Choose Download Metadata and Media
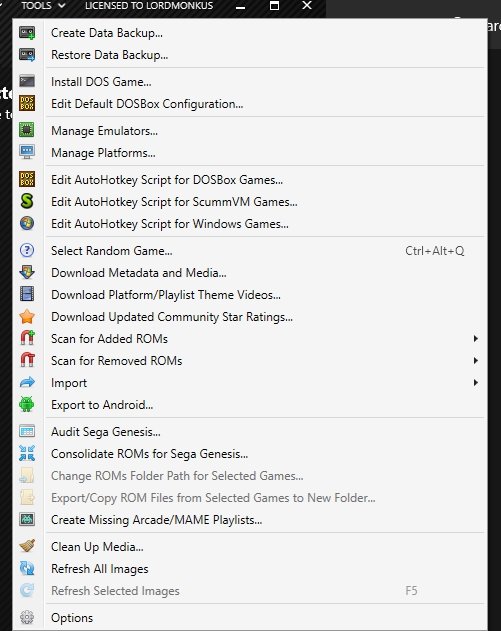501x631 pixels. (x=138, y=273)
